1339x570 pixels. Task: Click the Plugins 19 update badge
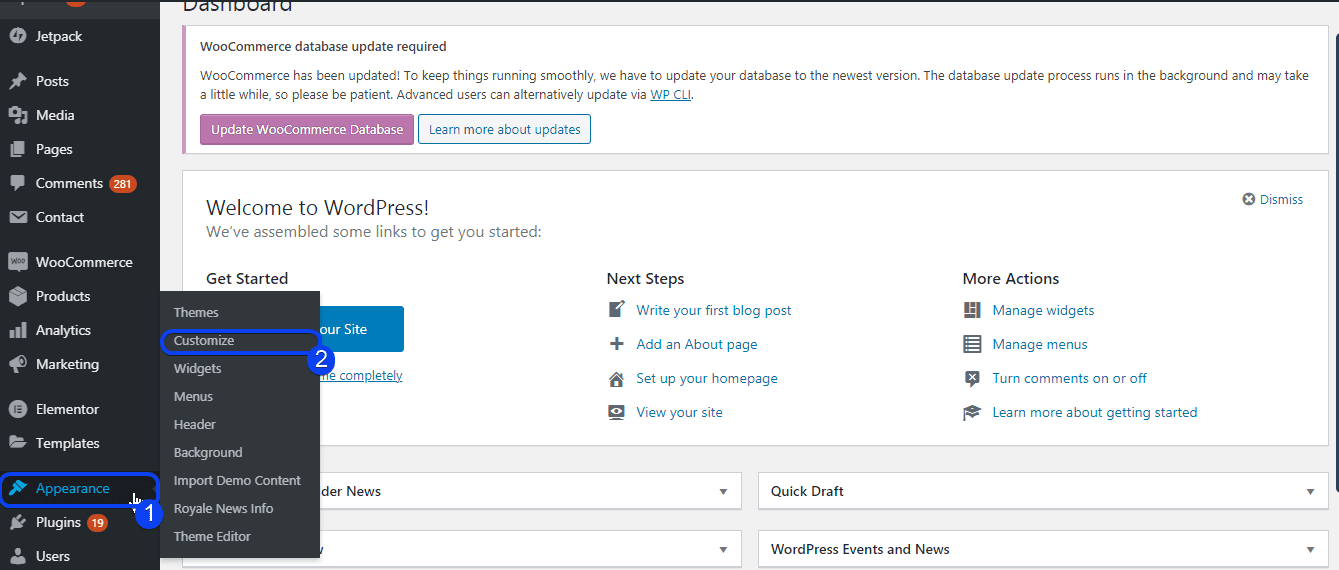(x=97, y=522)
